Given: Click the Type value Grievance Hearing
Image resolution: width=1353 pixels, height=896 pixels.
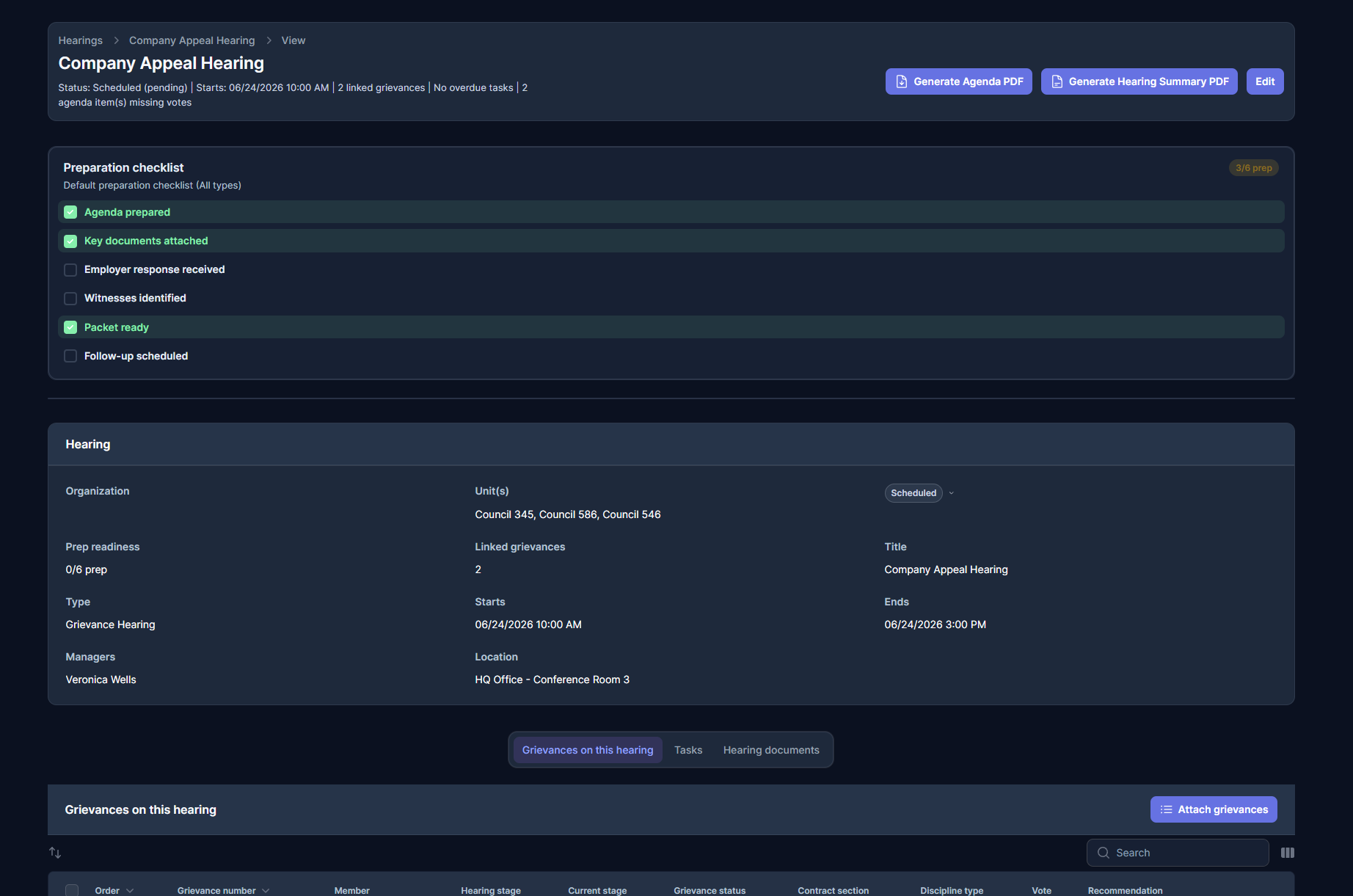Looking at the screenshot, I should click(111, 624).
